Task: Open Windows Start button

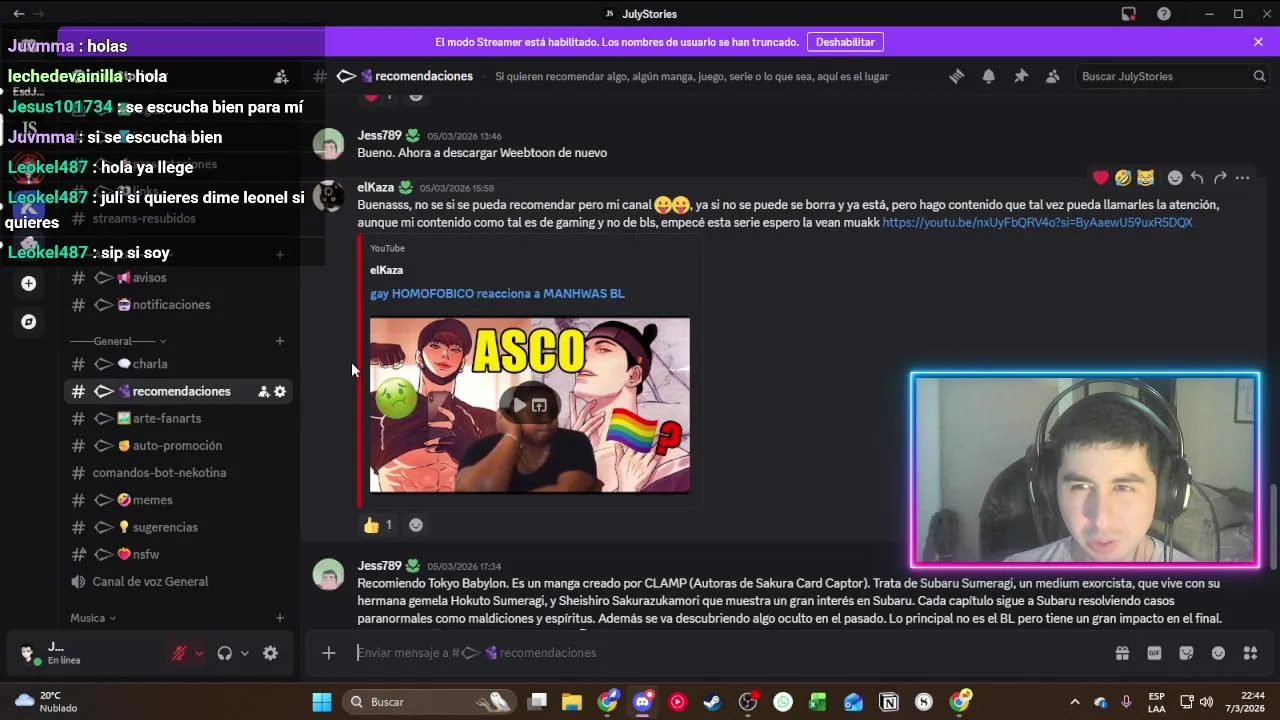Action: [322, 702]
